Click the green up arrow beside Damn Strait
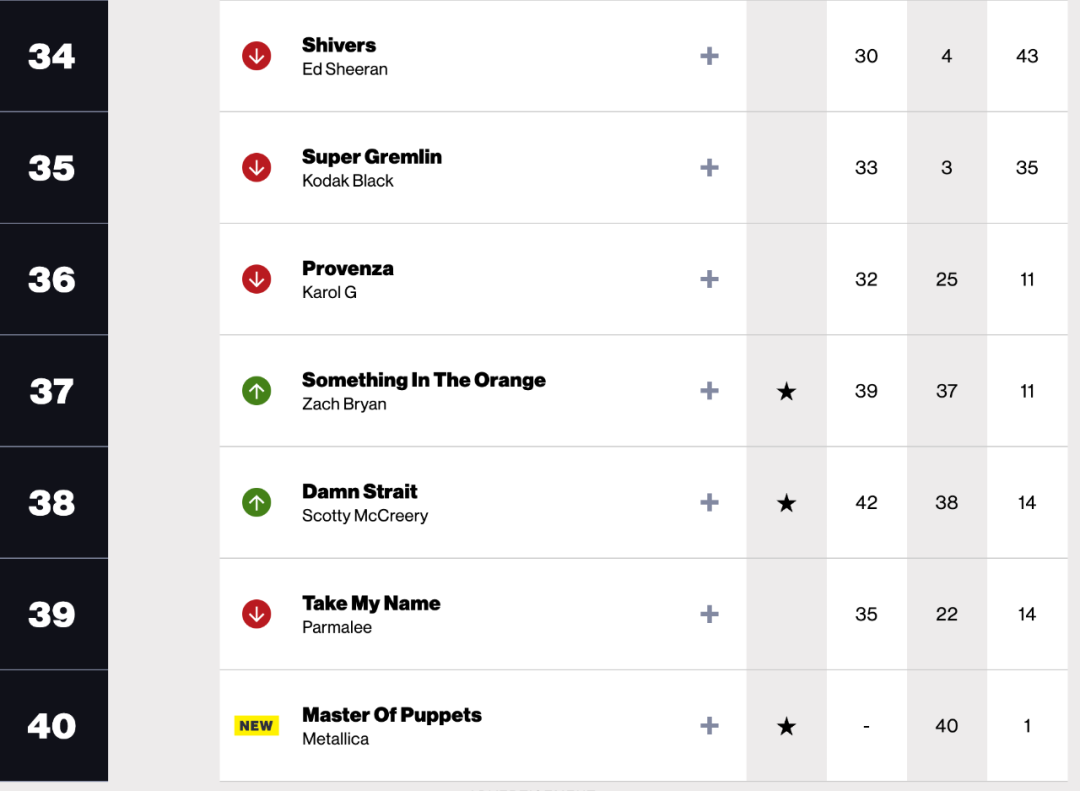Viewport: 1080px width, 791px height. click(x=257, y=502)
